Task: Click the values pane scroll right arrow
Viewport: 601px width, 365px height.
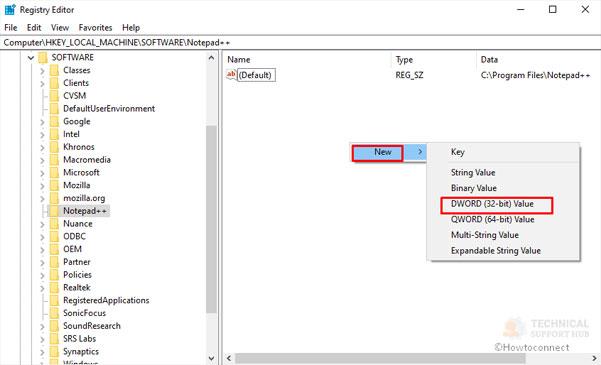Action: coord(595,358)
